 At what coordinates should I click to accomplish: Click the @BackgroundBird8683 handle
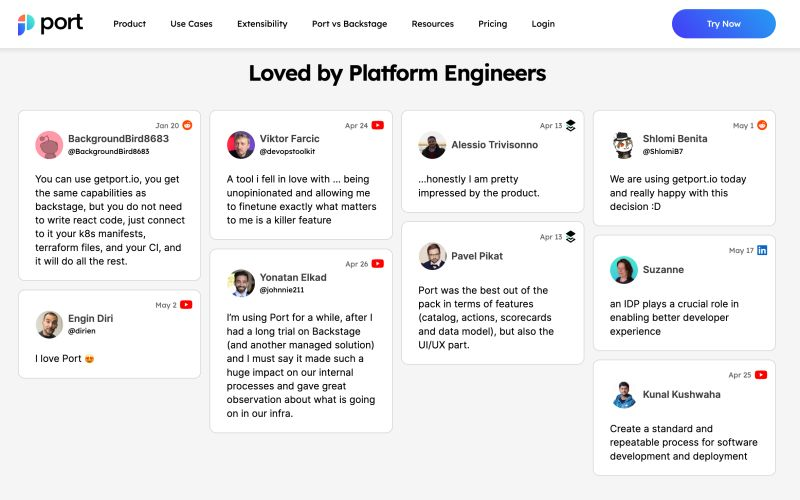pyautogui.click(x=109, y=152)
